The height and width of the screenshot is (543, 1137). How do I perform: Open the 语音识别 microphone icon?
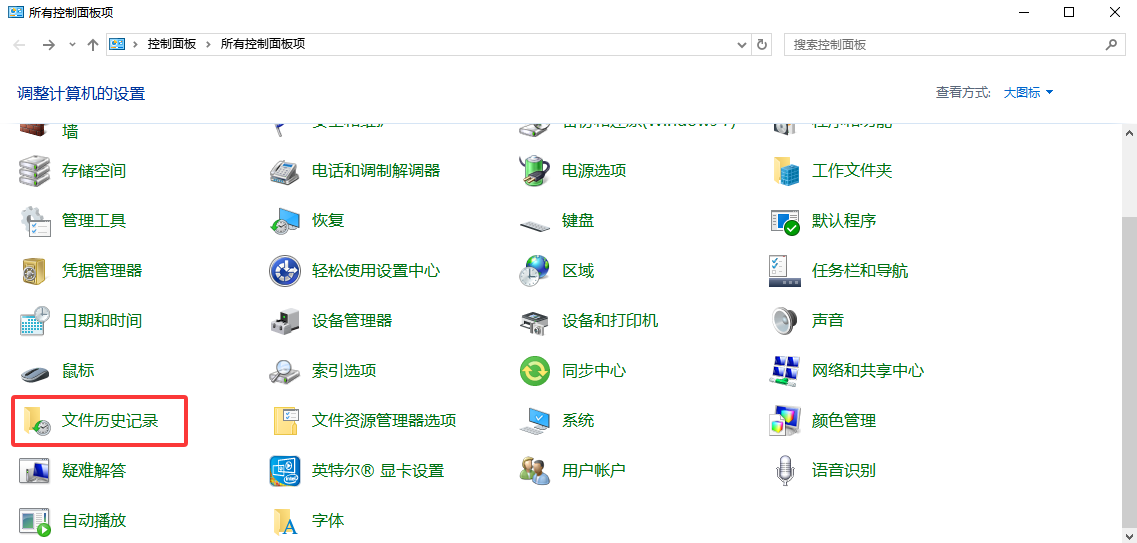[x=785, y=471]
